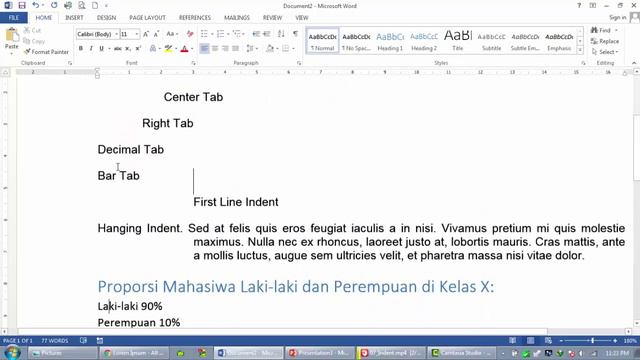Clear all formatting from selection
This screenshot has height=360, width=640.
[x=190, y=34]
